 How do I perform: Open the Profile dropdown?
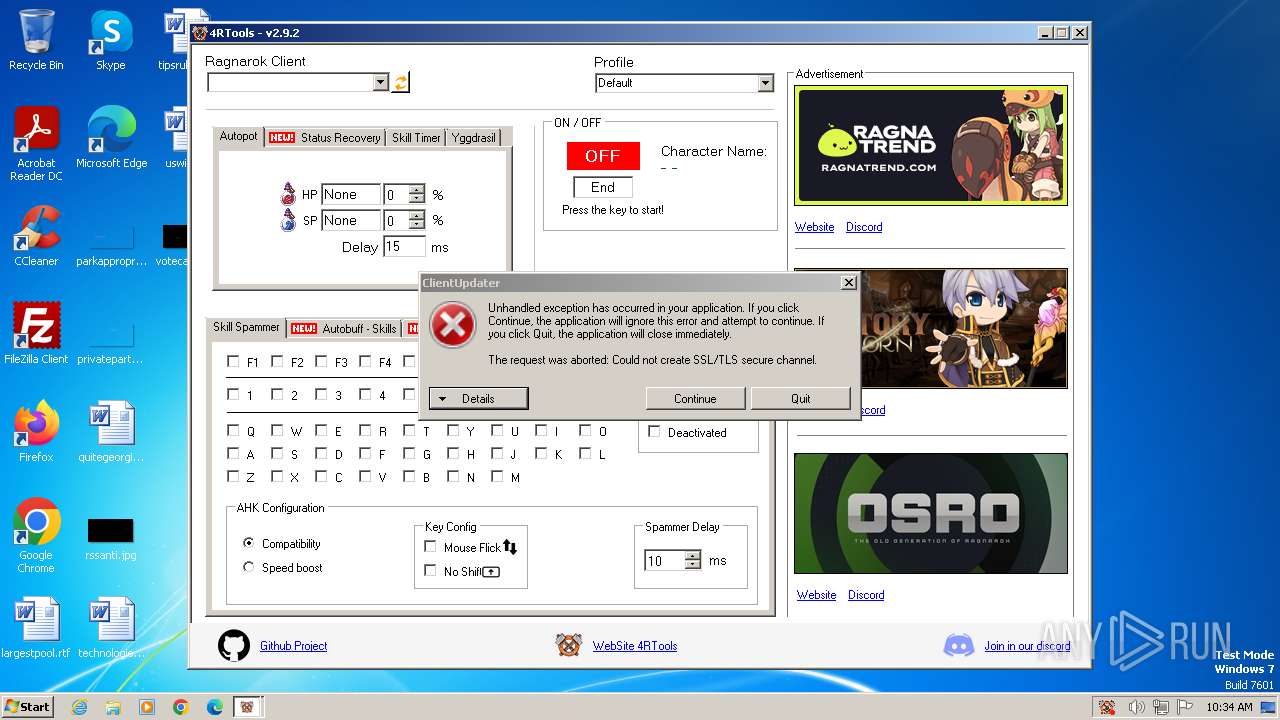coord(765,83)
